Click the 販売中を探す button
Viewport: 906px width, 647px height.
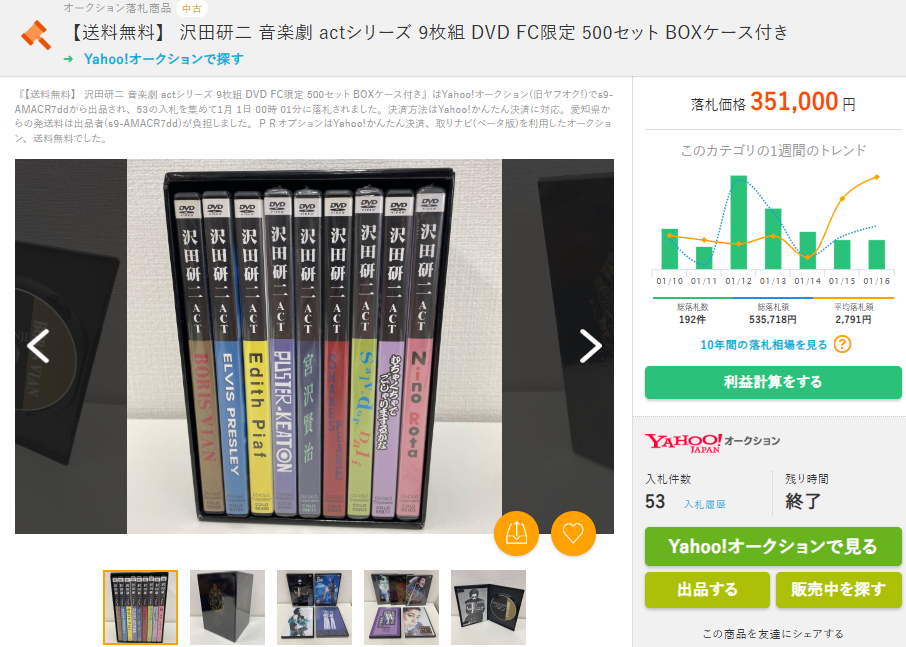tap(838, 589)
